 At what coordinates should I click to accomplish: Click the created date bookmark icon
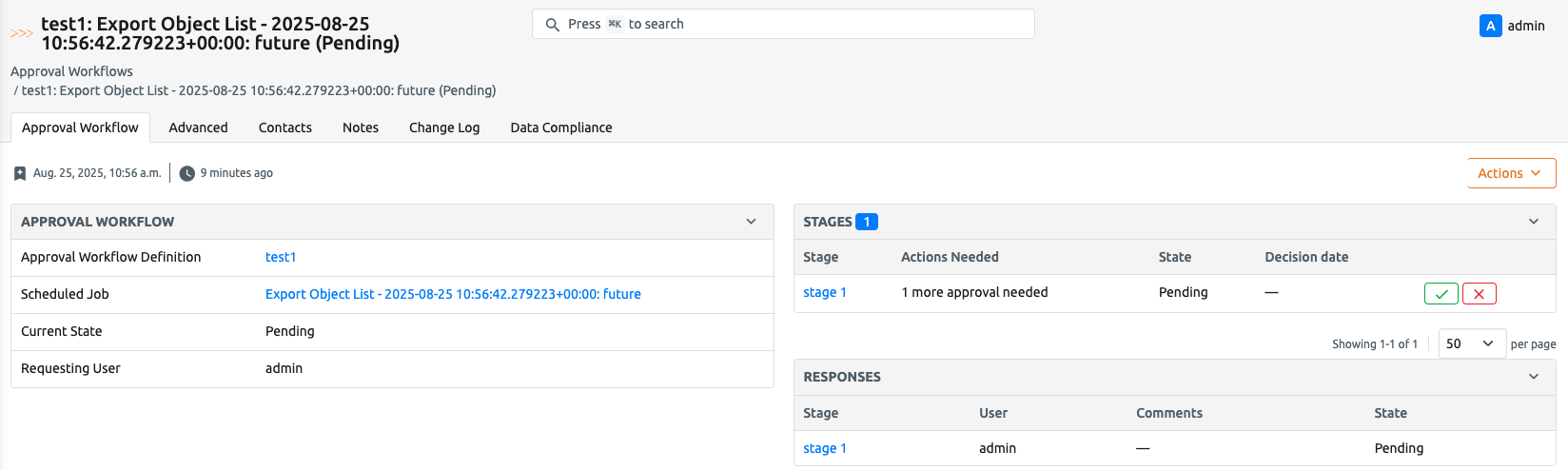20,173
